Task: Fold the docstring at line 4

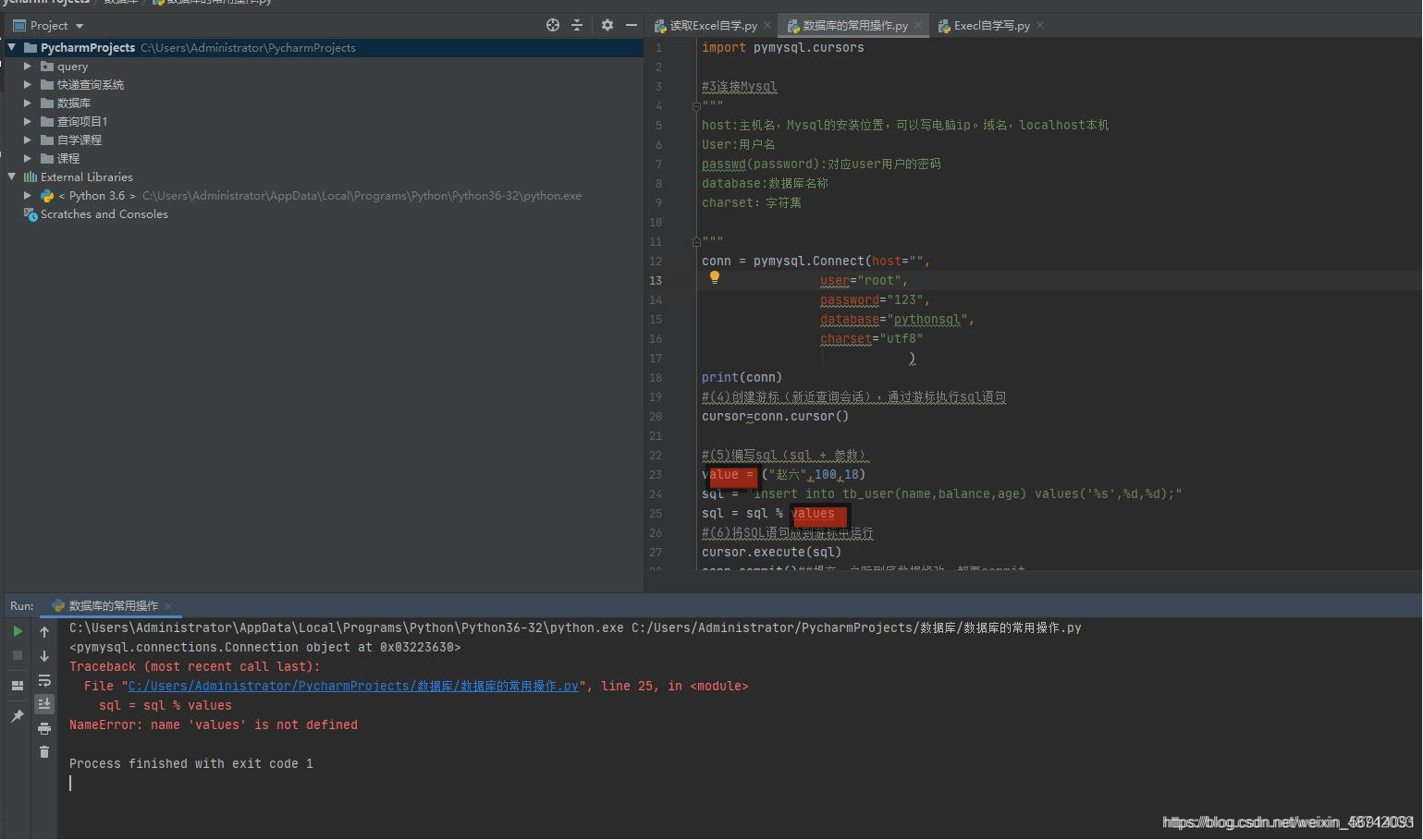Action: [x=695, y=106]
